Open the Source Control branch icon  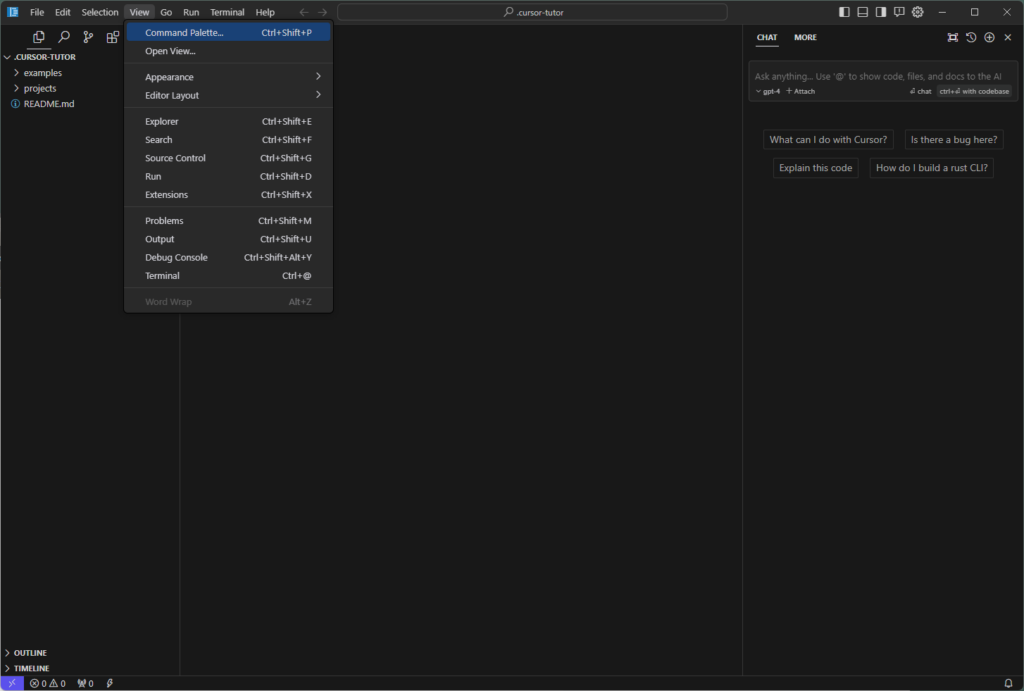pos(88,37)
